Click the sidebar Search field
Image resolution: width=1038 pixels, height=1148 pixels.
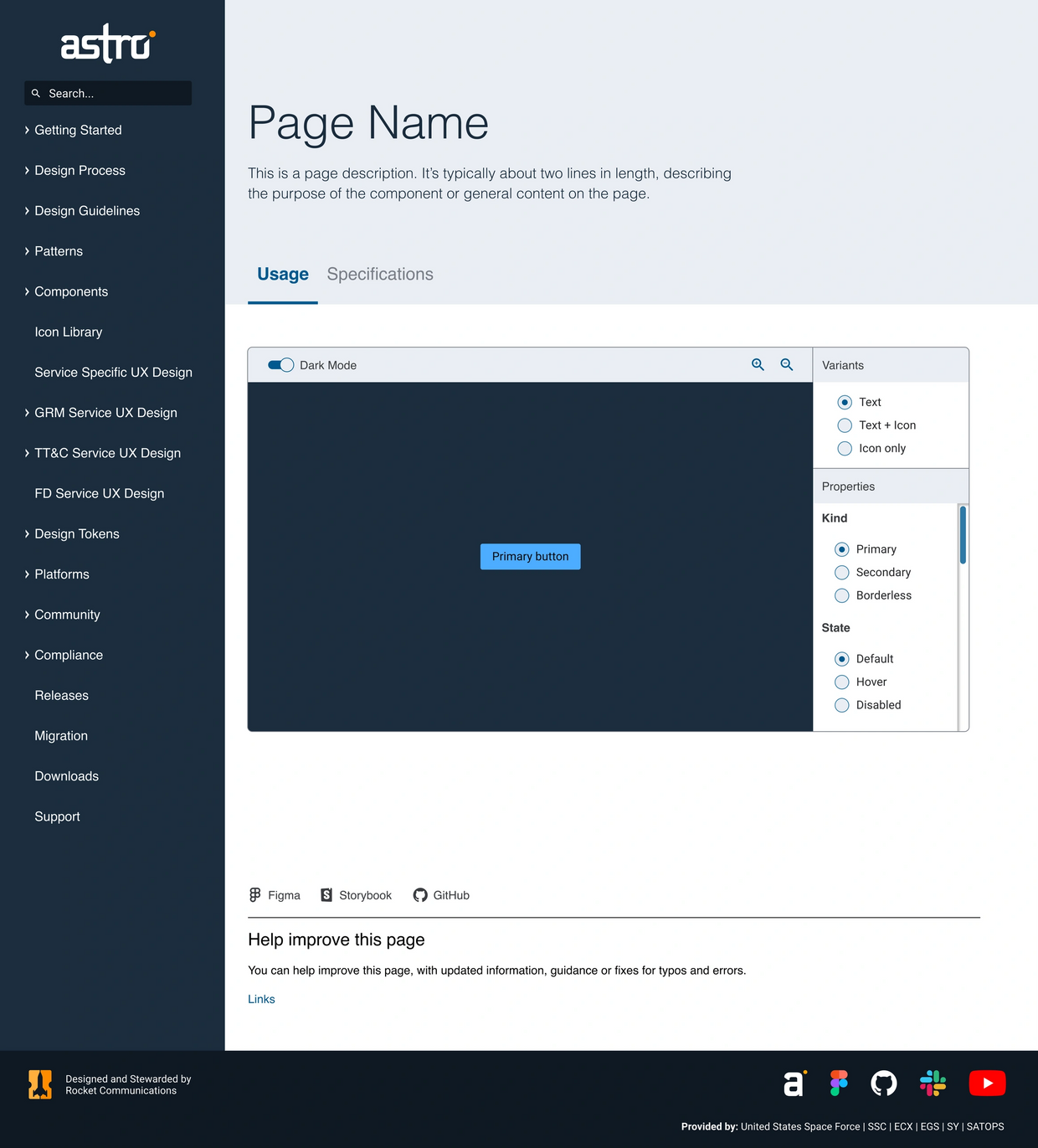point(109,94)
